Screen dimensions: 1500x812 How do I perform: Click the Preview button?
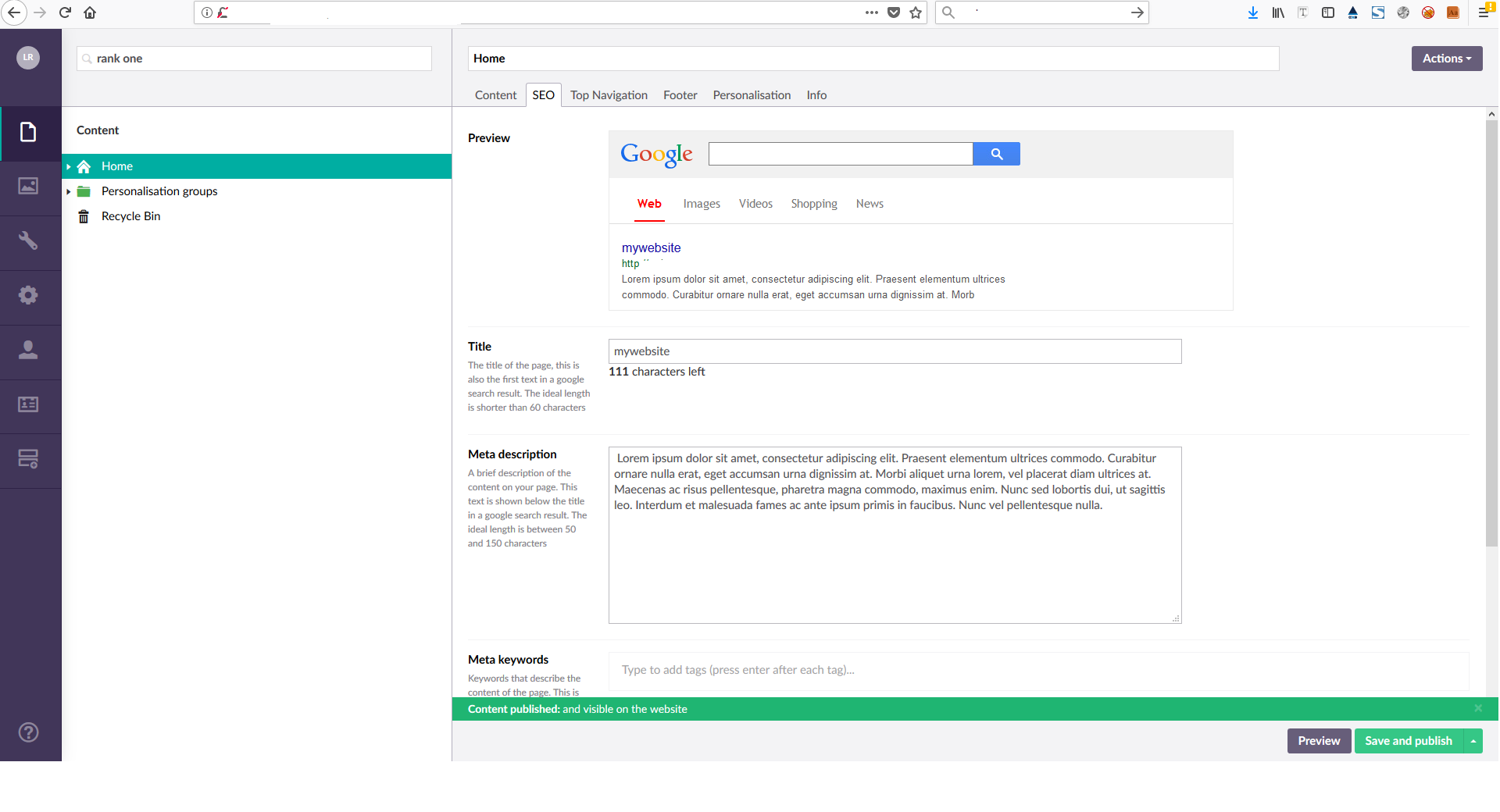(x=1319, y=741)
